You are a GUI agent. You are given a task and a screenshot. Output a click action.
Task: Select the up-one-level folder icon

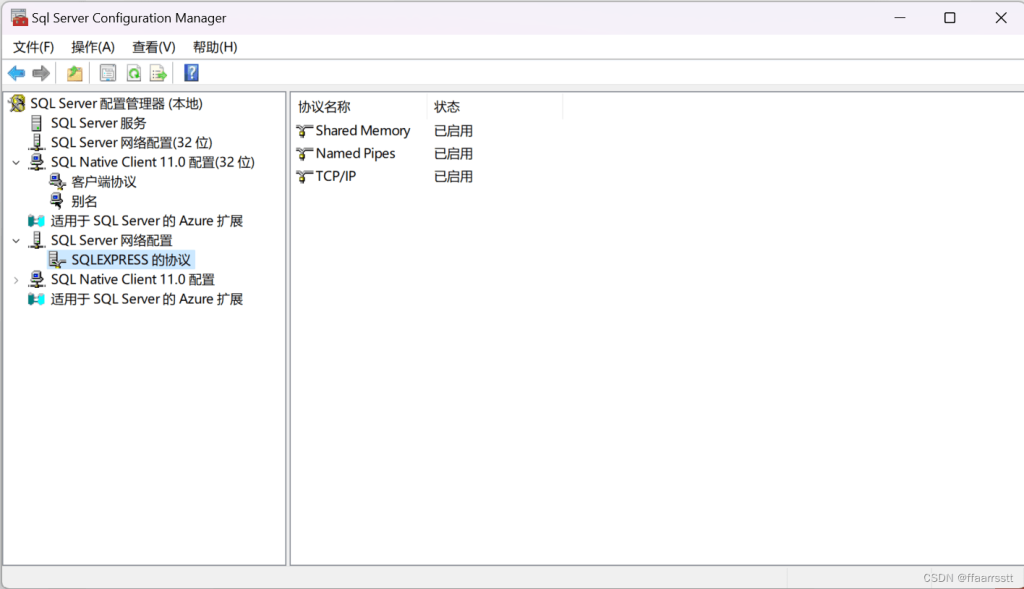tap(74, 72)
